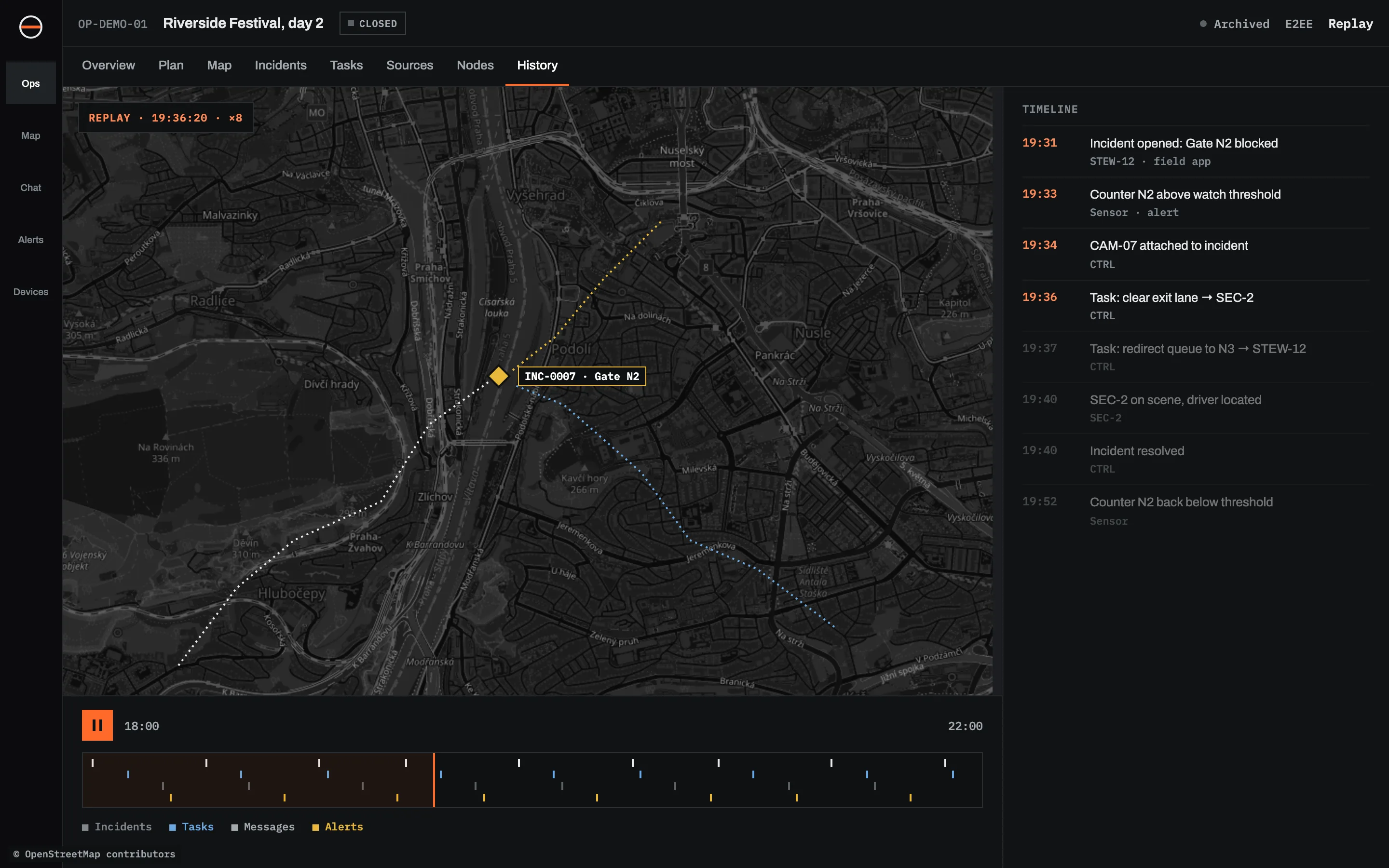Open Chat in the sidebar

coord(30,188)
